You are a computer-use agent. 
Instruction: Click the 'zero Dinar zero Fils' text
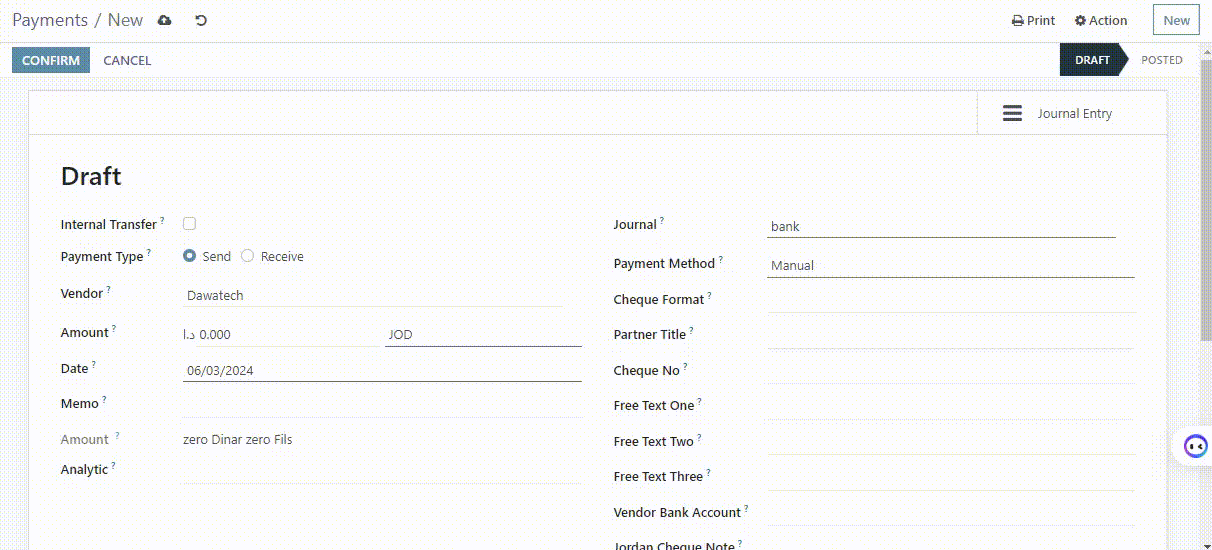(x=238, y=439)
